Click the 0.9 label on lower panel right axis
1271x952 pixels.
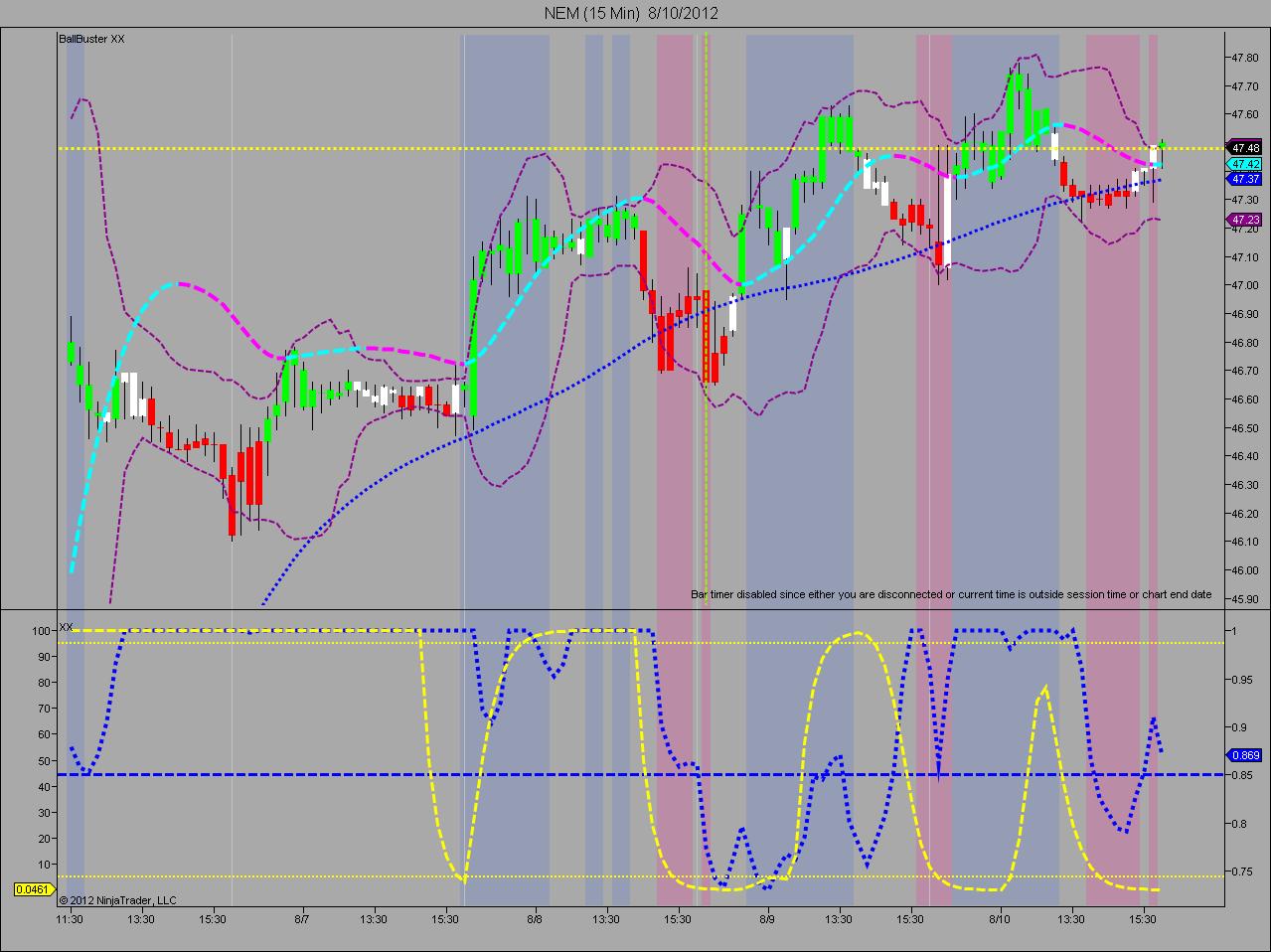(x=1239, y=727)
